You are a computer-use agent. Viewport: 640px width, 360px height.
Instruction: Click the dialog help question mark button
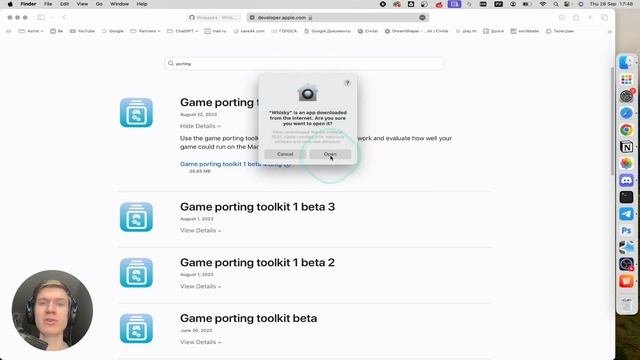pyautogui.click(x=347, y=83)
